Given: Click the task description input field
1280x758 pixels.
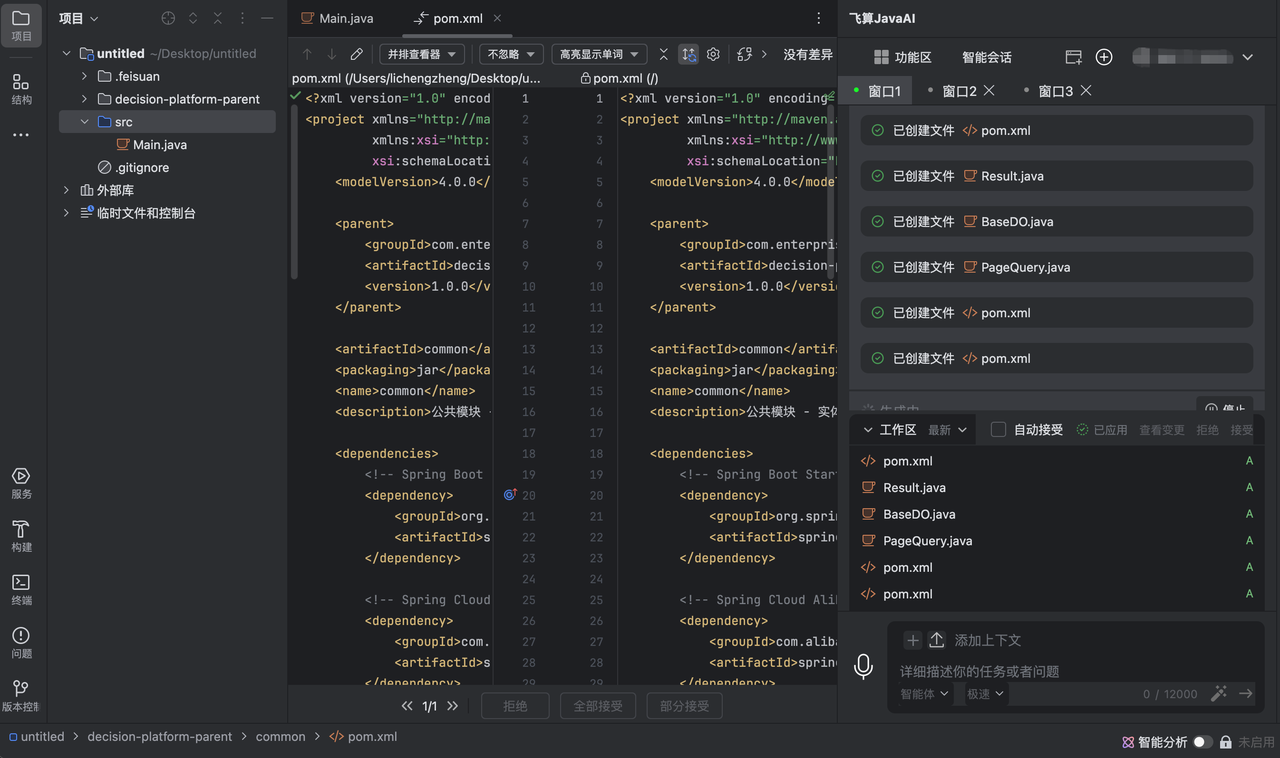Looking at the screenshot, I should 1075,671.
